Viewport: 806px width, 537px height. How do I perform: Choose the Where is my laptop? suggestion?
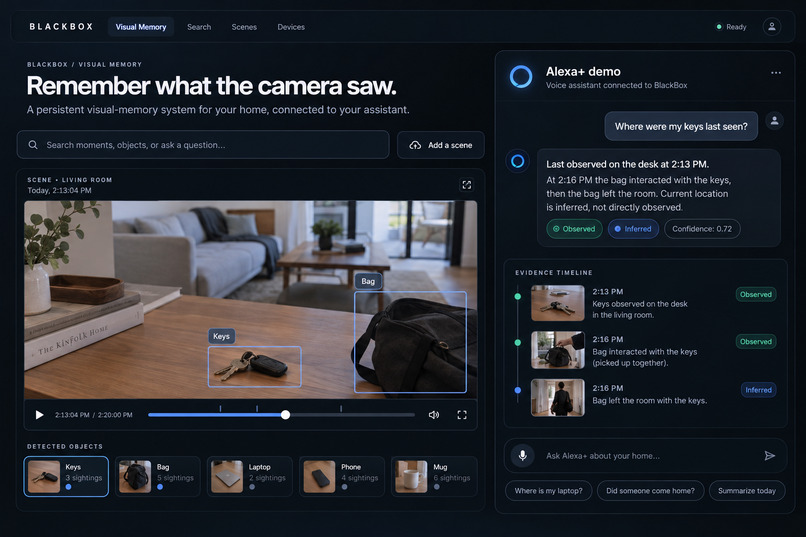(x=548, y=491)
